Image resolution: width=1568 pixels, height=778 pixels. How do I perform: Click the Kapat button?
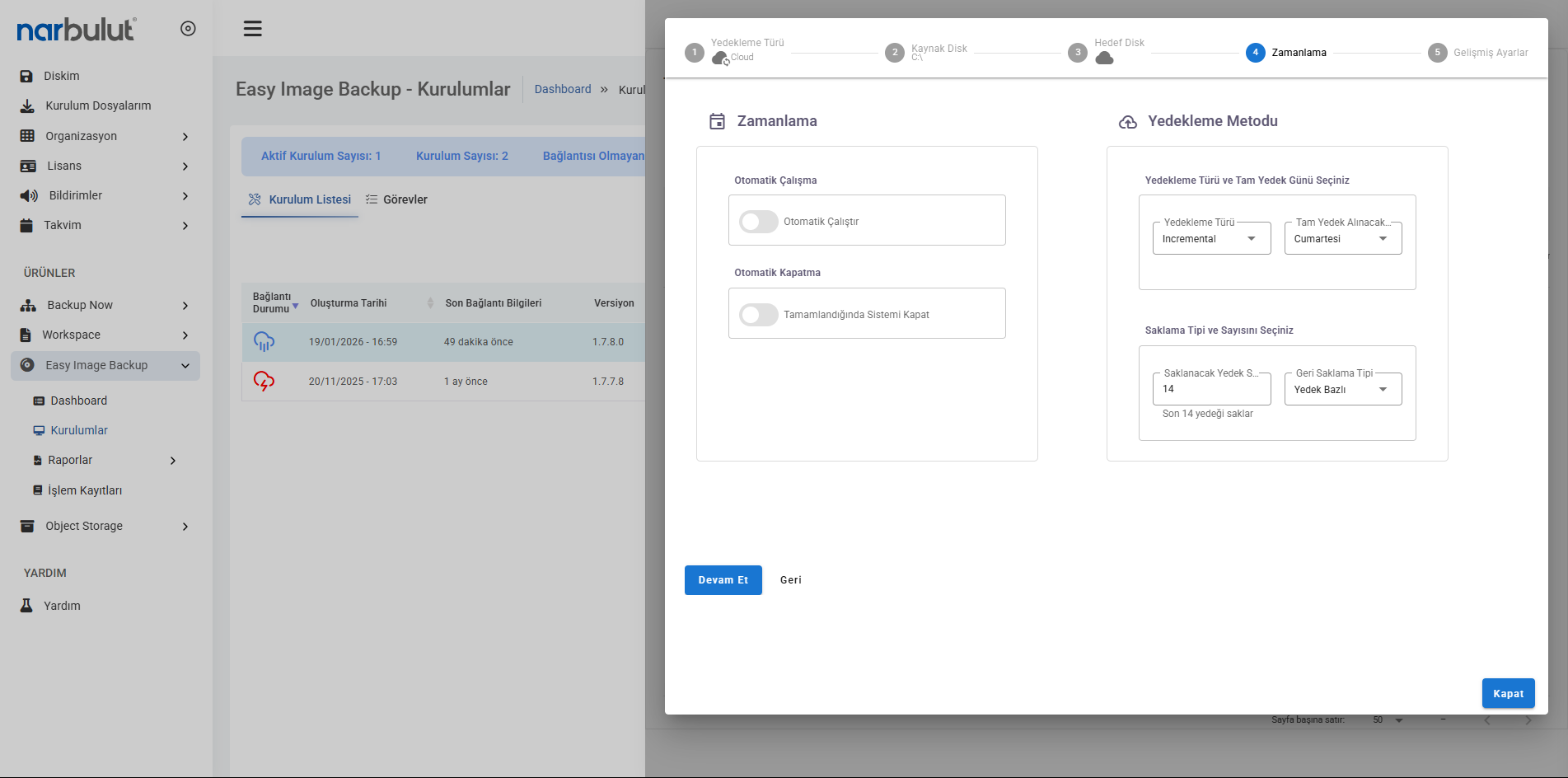(x=1508, y=694)
